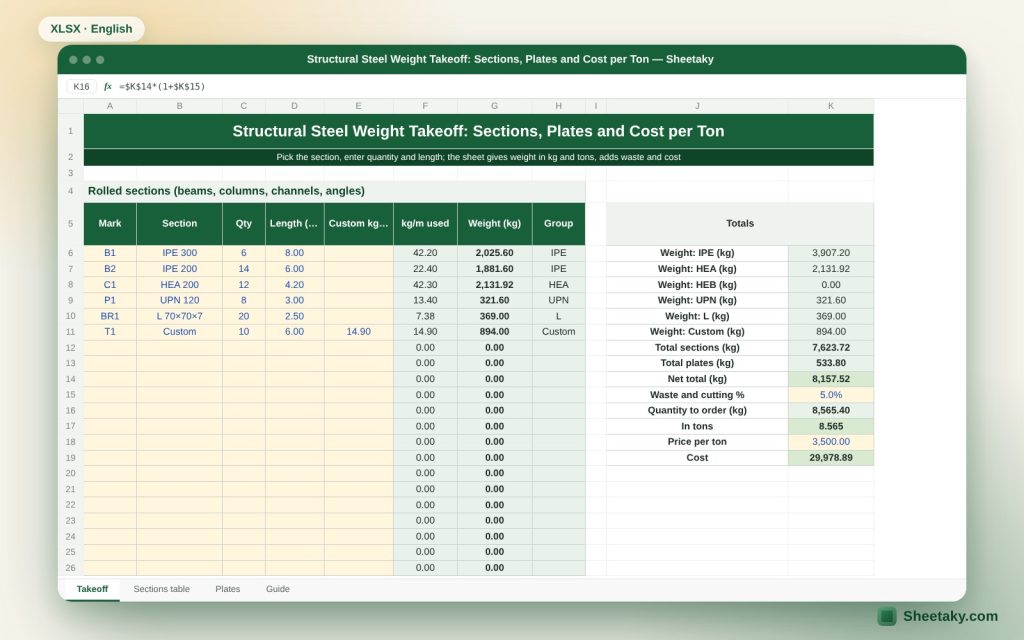Click the Weight: HEB (kg) label
Viewport: 1024px width, 640px height.
697,285
